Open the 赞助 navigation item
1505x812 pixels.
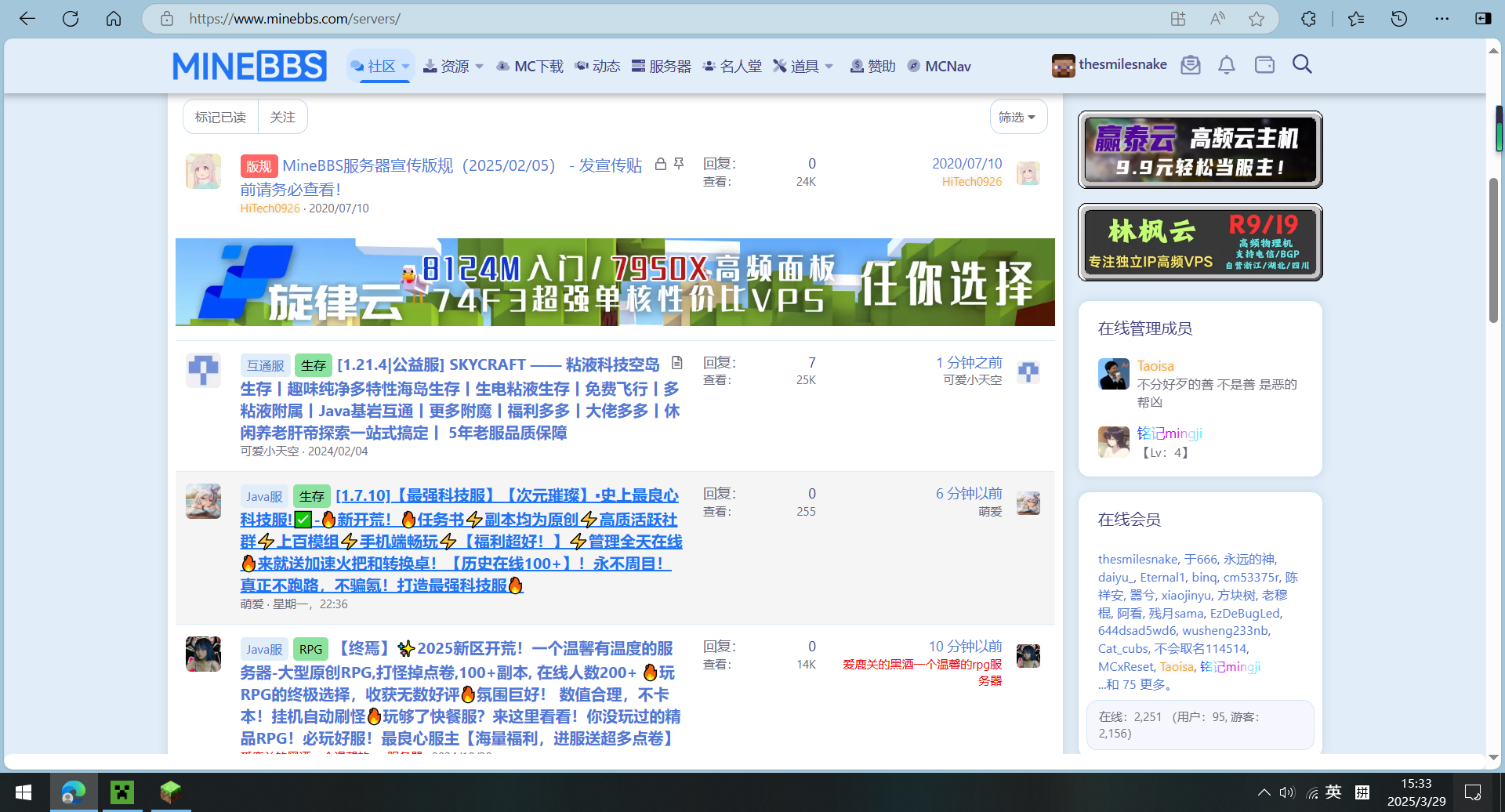click(x=872, y=67)
